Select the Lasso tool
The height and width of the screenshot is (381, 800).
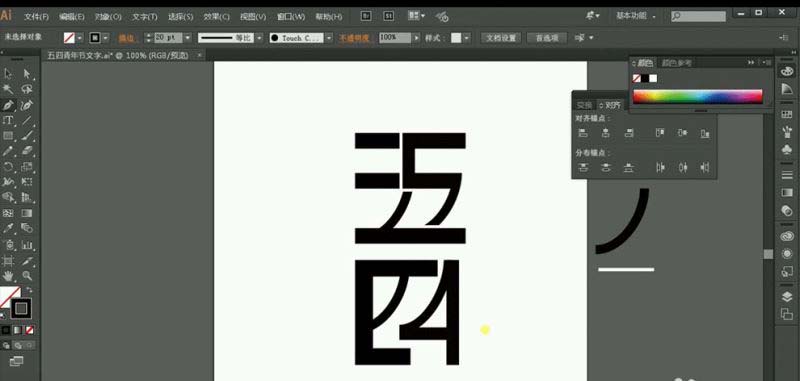(x=27, y=90)
